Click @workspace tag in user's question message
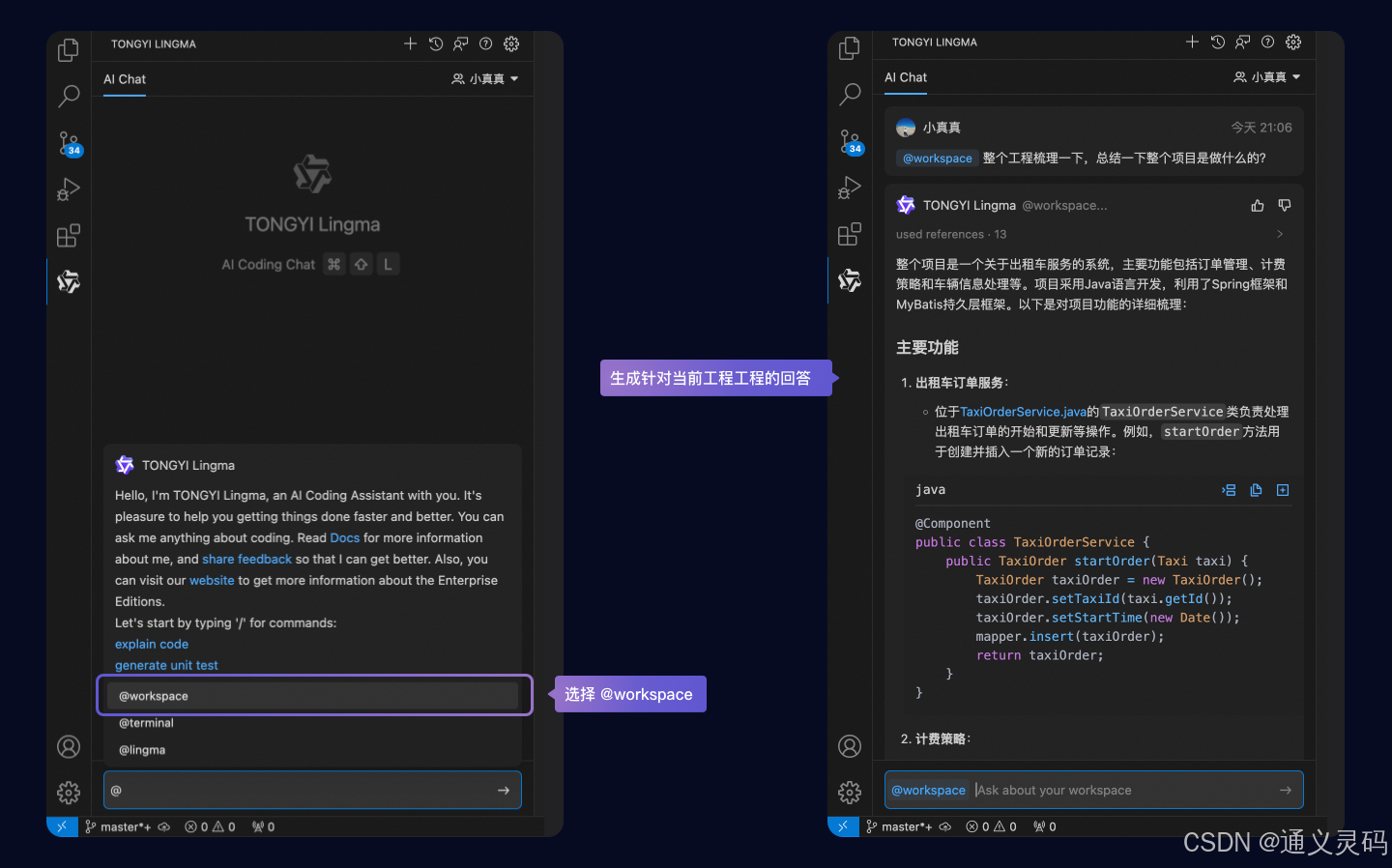Viewport: 1392px width, 868px height. tap(937, 159)
